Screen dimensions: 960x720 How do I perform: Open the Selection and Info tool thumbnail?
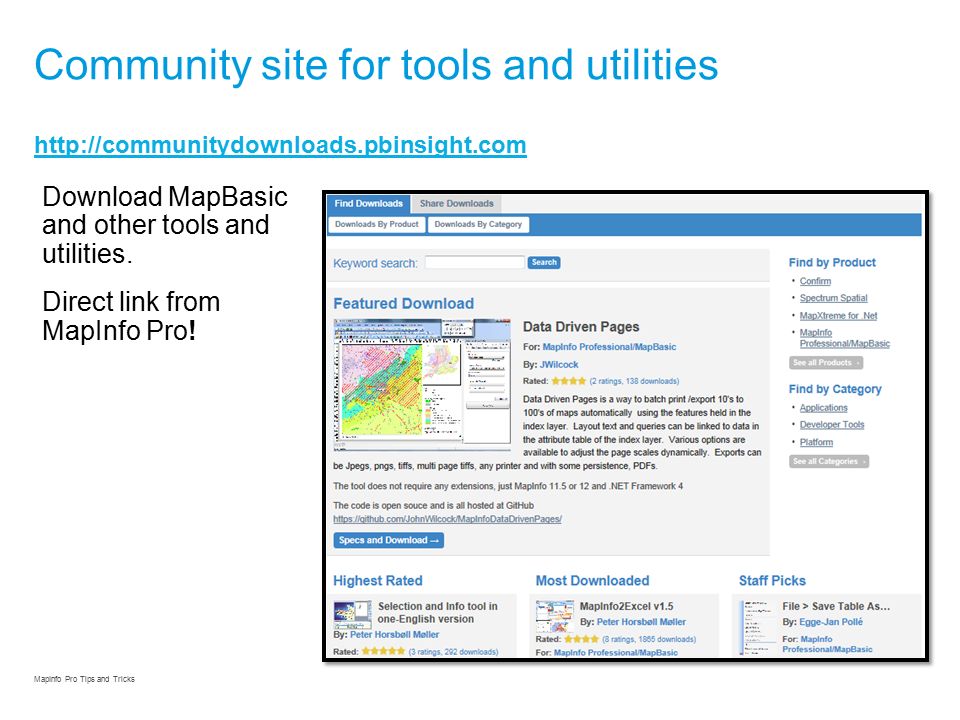coord(352,614)
